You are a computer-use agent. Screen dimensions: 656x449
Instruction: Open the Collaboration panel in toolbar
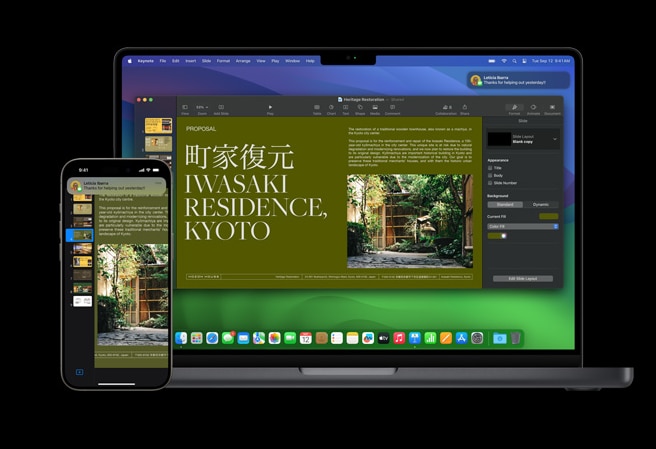click(446, 109)
